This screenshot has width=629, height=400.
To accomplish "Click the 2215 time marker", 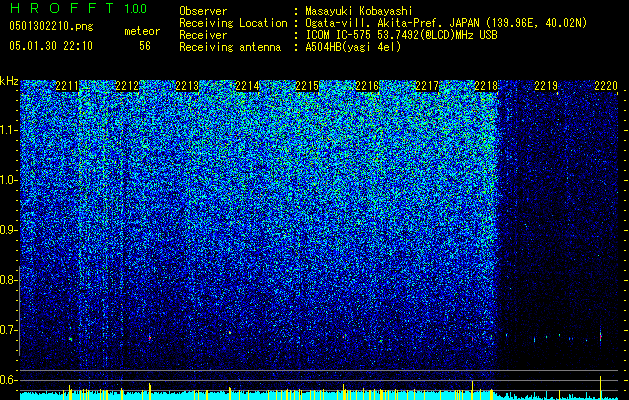I will coord(307,86).
